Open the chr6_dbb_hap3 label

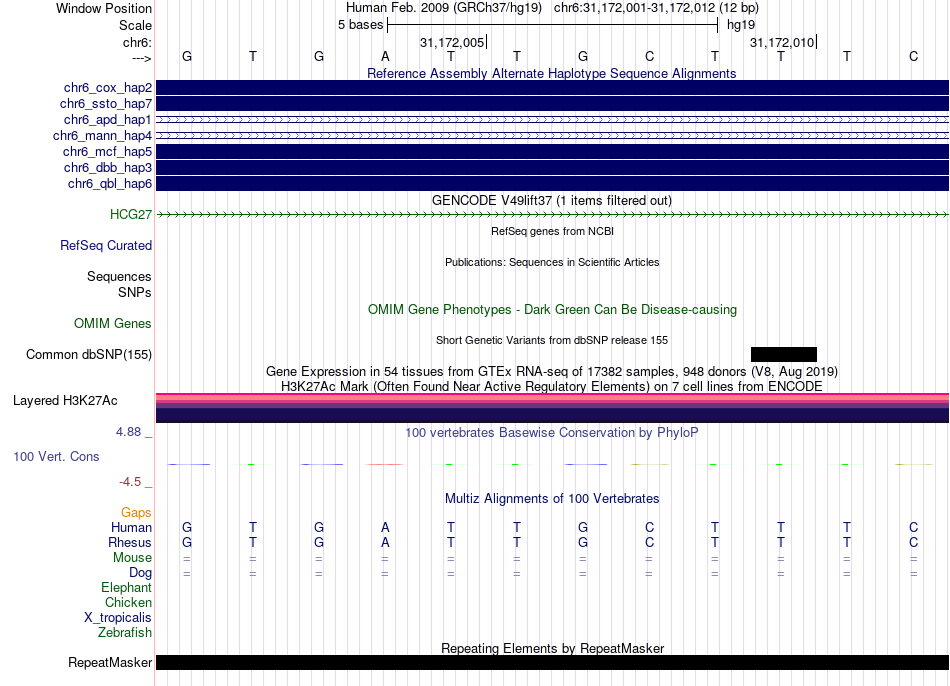108,167
